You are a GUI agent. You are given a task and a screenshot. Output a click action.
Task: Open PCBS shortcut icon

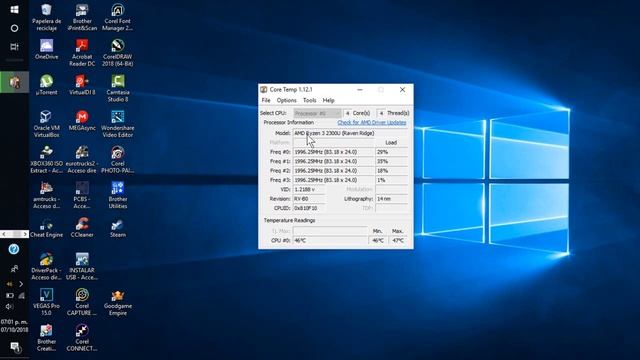[x=82, y=195]
